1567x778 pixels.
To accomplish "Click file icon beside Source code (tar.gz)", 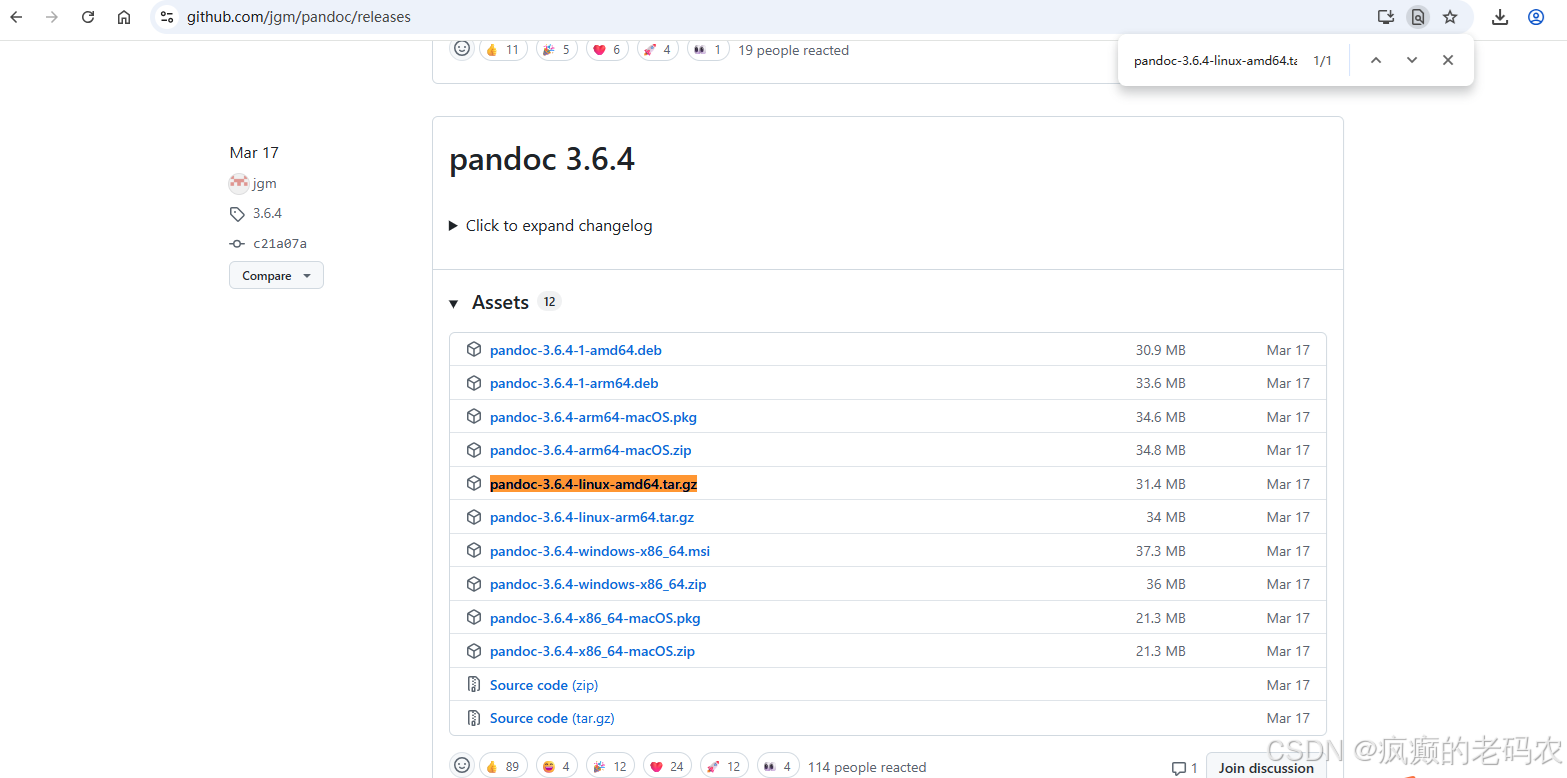I will 474,717.
